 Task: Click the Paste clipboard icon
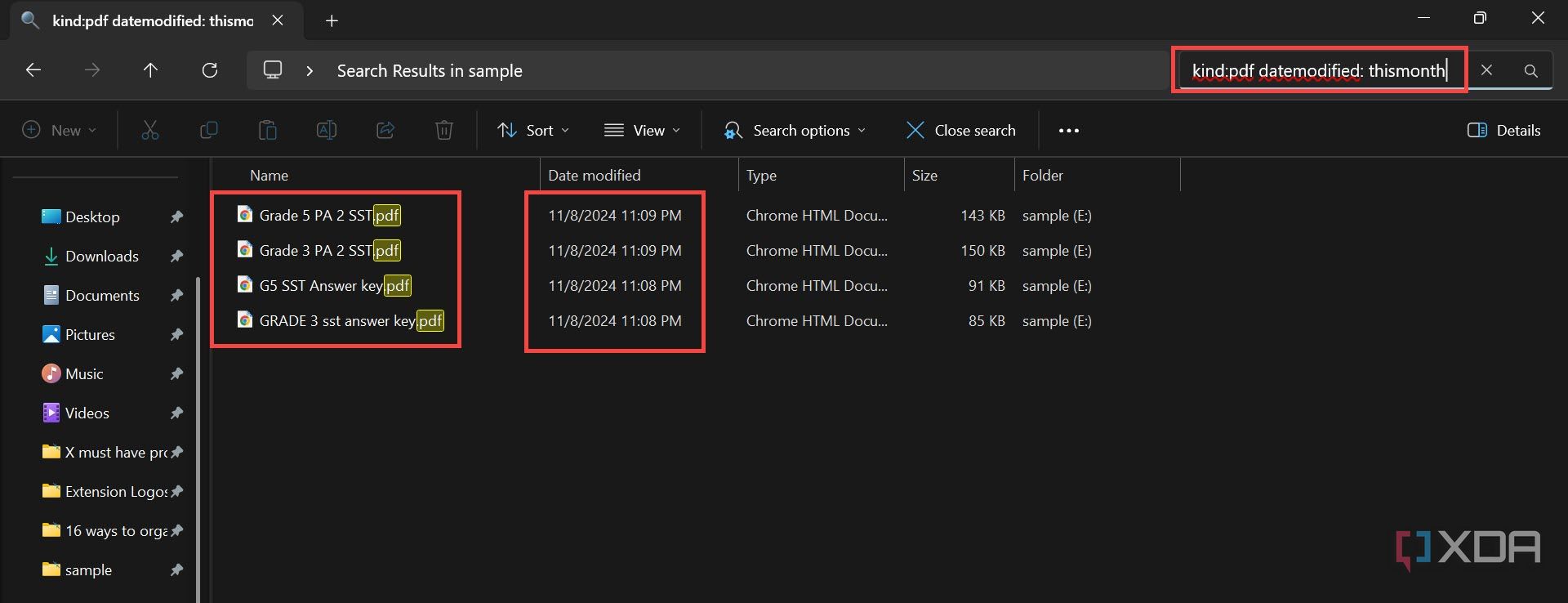tap(268, 130)
